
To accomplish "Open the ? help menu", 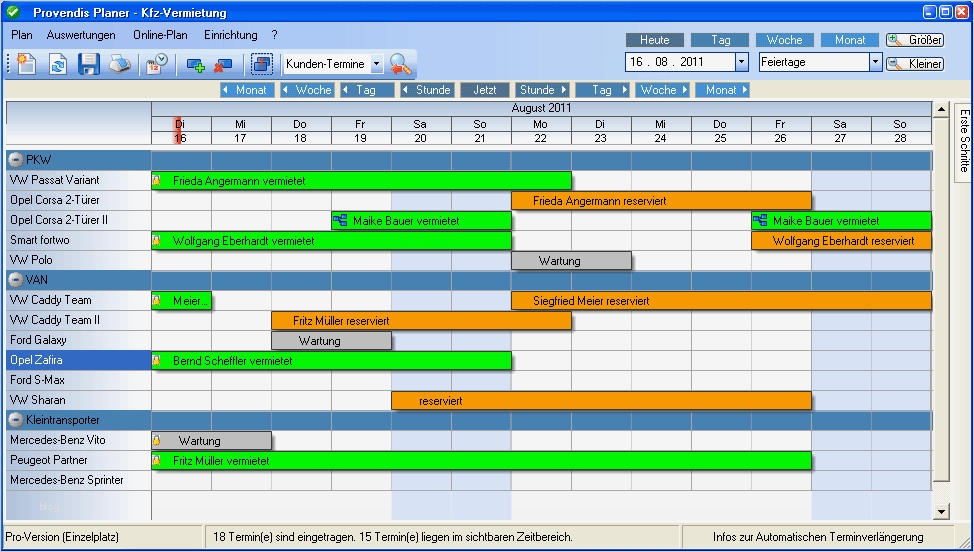I will pos(275,35).
